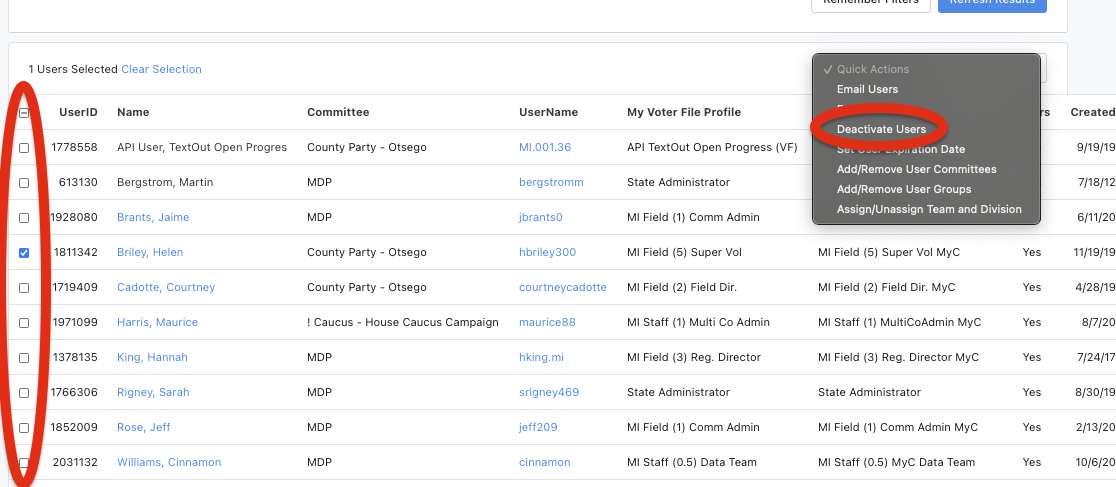The width and height of the screenshot is (1116, 487).
Task: Sort by the Committee column header
Action: point(338,112)
